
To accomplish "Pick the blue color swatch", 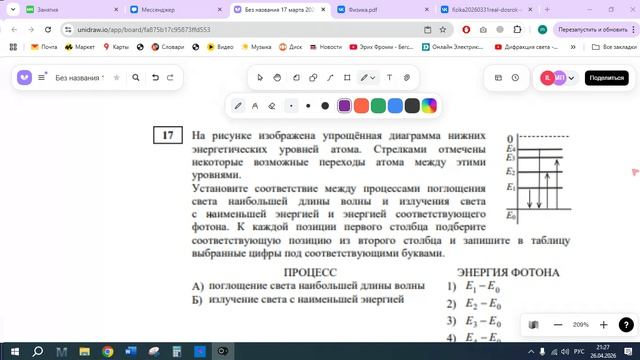I will click(x=395, y=106).
